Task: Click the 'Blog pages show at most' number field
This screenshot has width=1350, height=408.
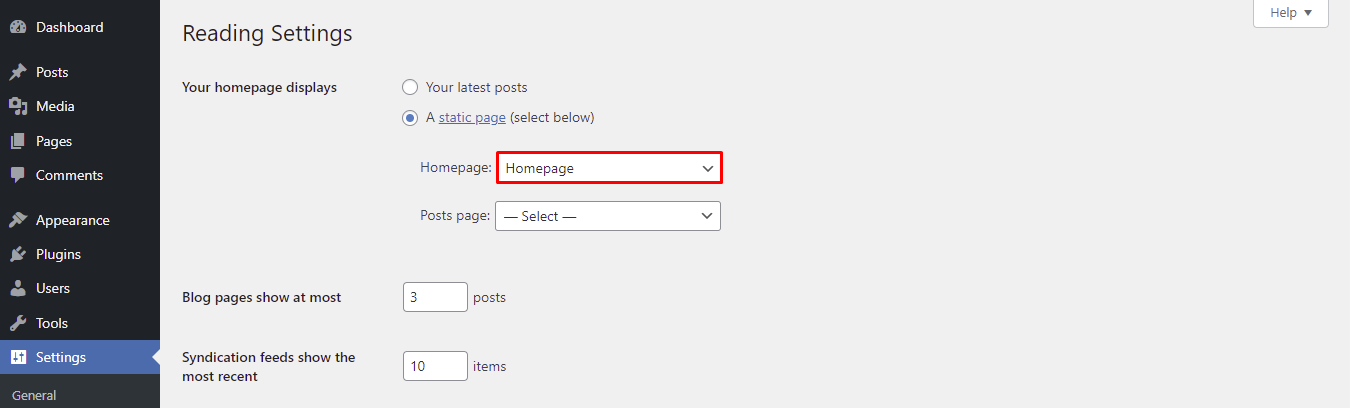Action: pyautogui.click(x=435, y=297)
